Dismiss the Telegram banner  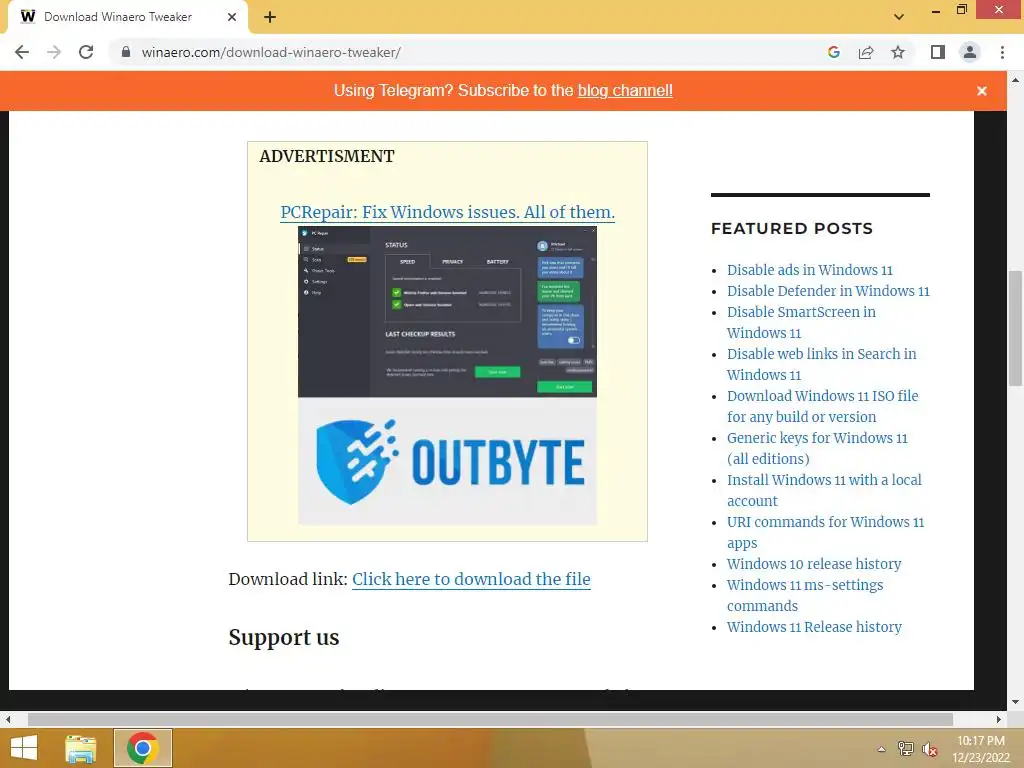coord(982,91)
